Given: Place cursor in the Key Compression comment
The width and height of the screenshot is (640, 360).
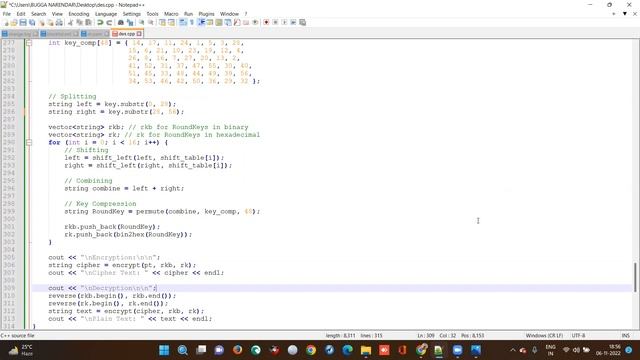Looking at the screenshot, I should coord(100,204).
